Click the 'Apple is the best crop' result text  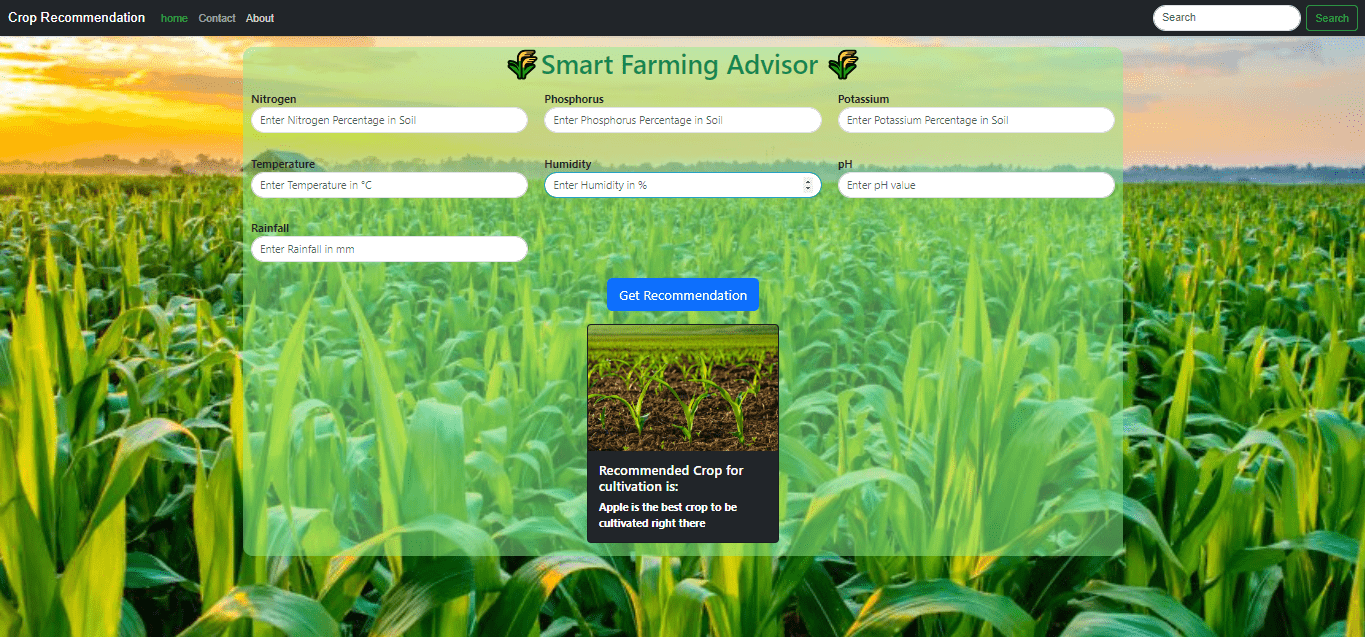click(x=668, y=515)
